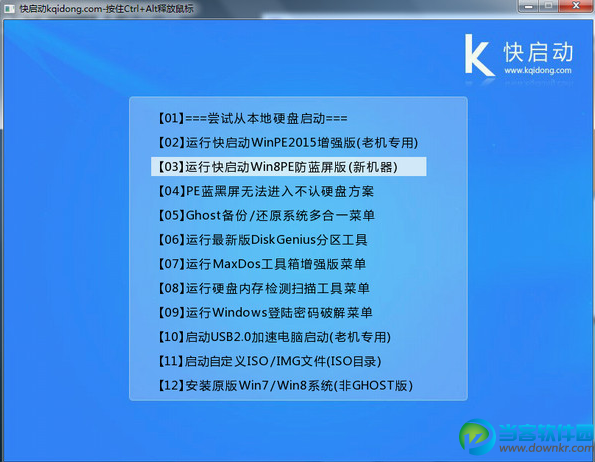The height and width of the screenshot is (462, 595).
Task: Select option 01 boot from local hard disk
Action: [253, 118]
